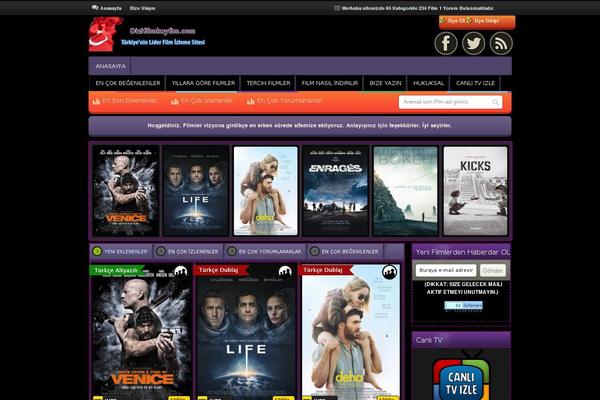Show En Son Eklenenler list
Image resolution: width=600 pixels, height=400 pixels.
129,101
